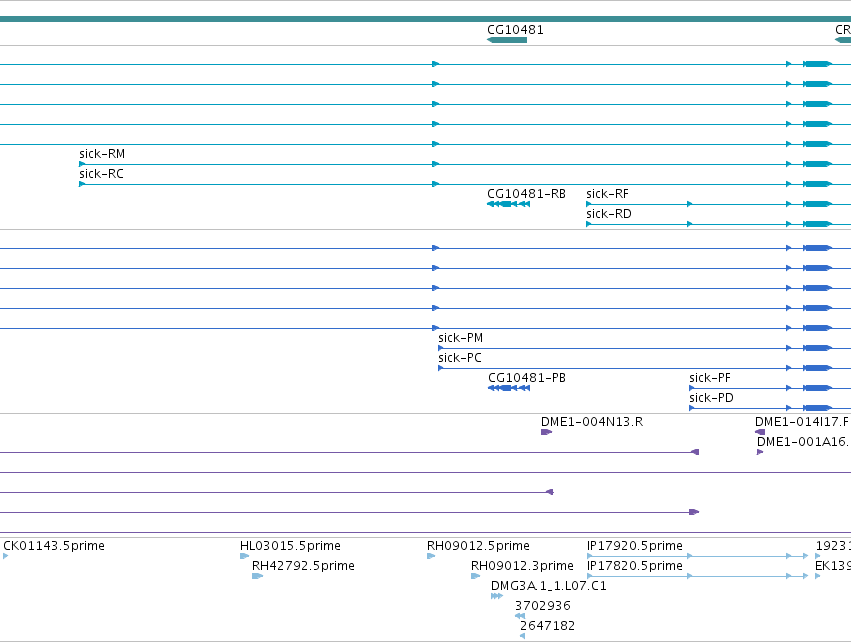Click the RH09012.5prime EST label
851x642 pixels.
478,546
